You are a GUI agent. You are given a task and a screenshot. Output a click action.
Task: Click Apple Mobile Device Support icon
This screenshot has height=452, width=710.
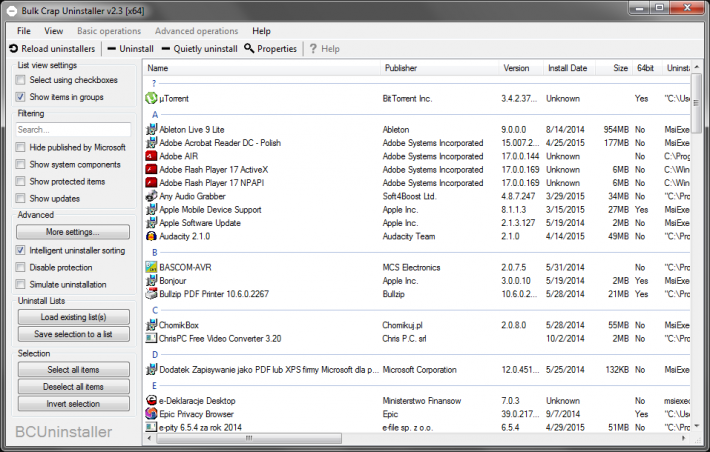[151, 209]
